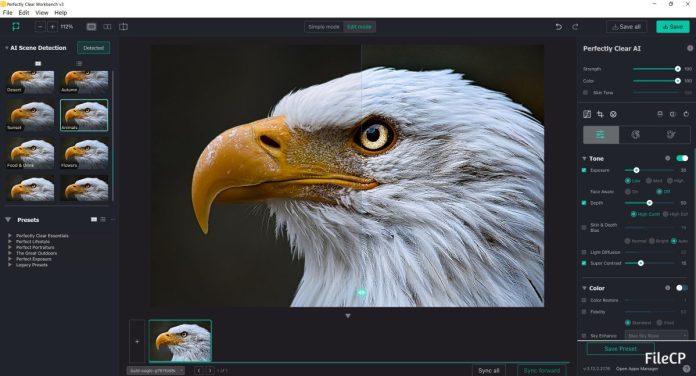This screenshot has width=696, height=376.
Task: Expand Perfect Lifestyle preset group
Action: click(10, 241)
